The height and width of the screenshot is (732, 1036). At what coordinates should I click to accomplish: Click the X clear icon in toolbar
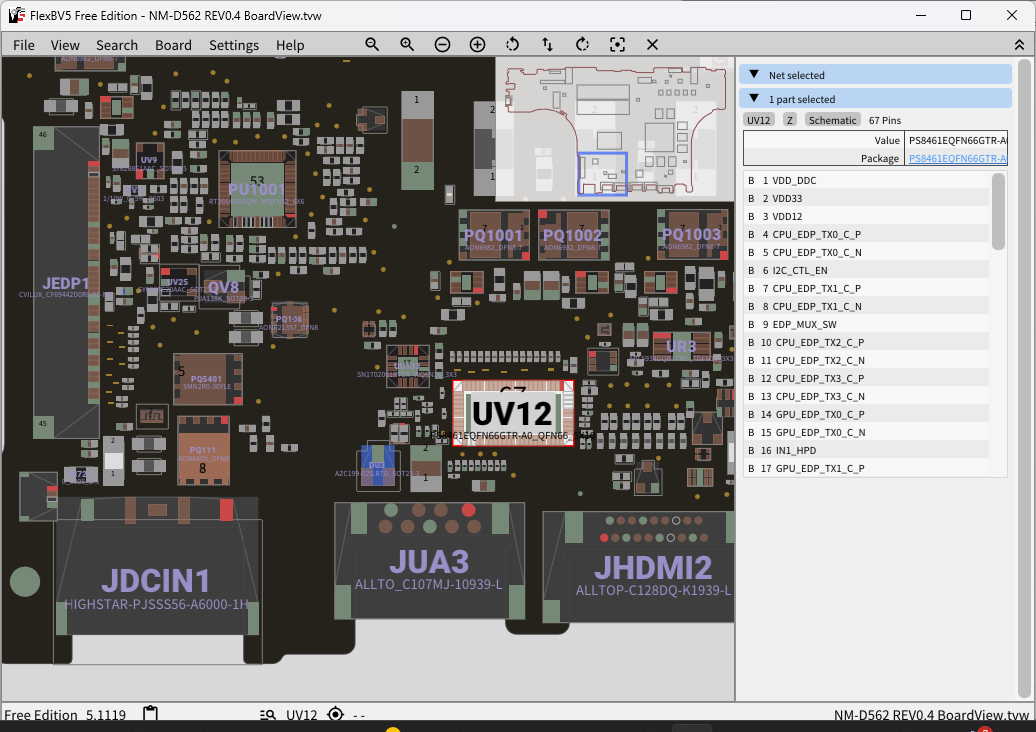tap(652, 45)
